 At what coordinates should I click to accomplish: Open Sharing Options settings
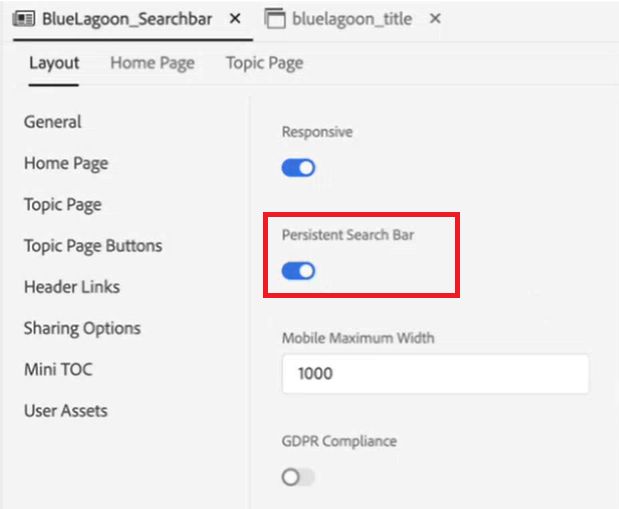point(82,328)
